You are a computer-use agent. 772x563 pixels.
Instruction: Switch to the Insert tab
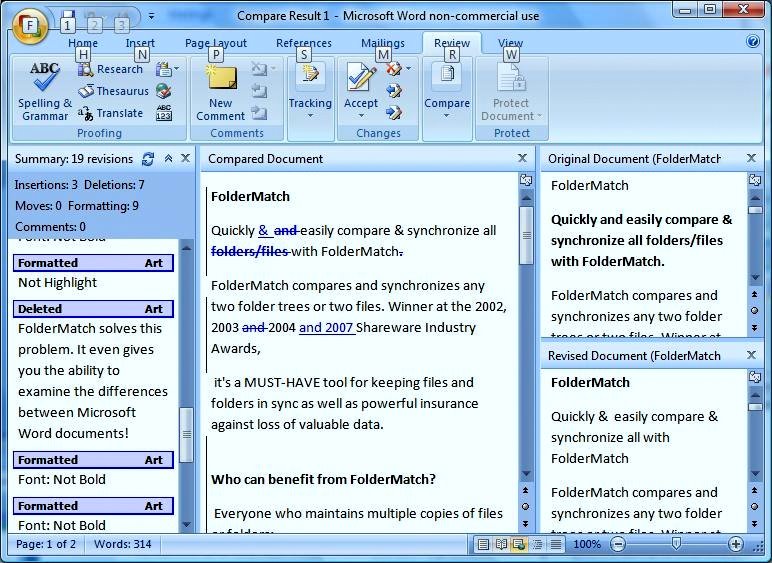(140, 43)
